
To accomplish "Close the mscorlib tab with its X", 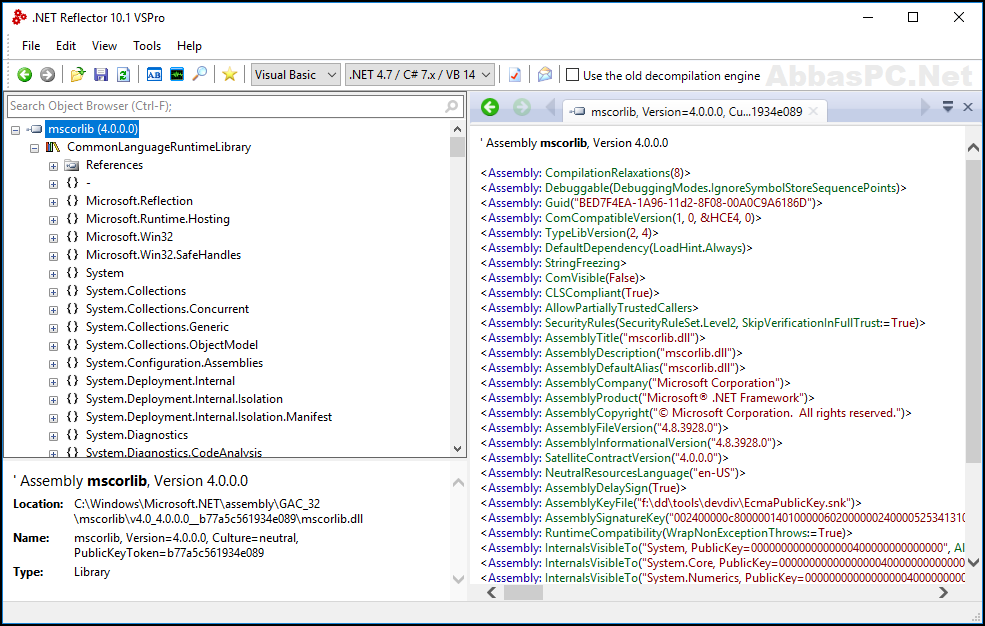I will pyautogui.click(x=814, y=111).
